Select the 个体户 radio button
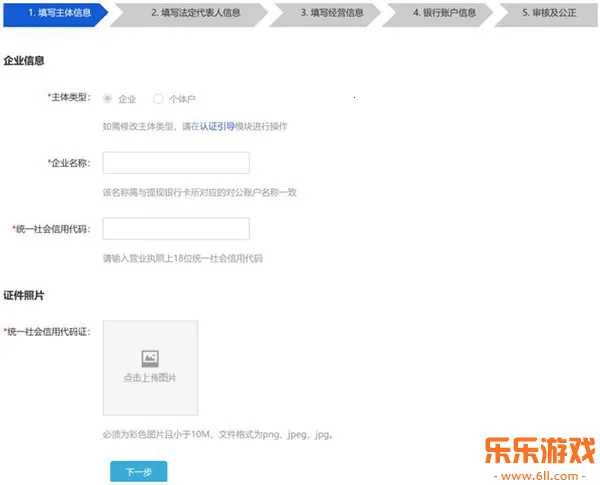The width and height of the screenshot is (600, 485). coord(158,99)
